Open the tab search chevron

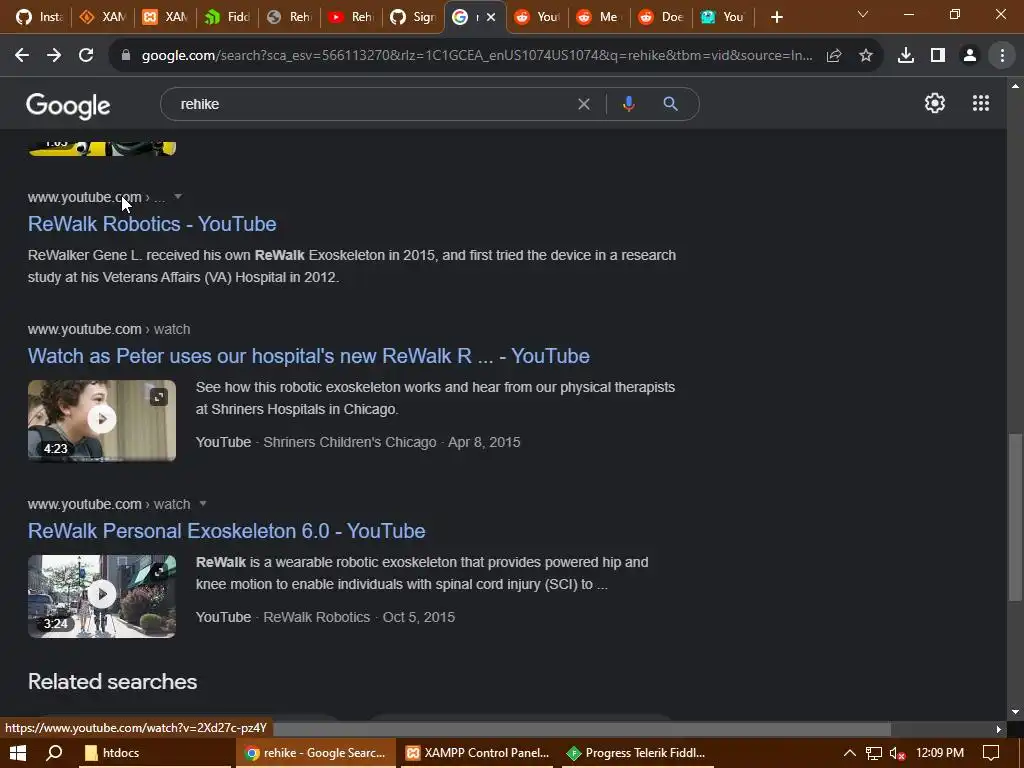(863, 14)
